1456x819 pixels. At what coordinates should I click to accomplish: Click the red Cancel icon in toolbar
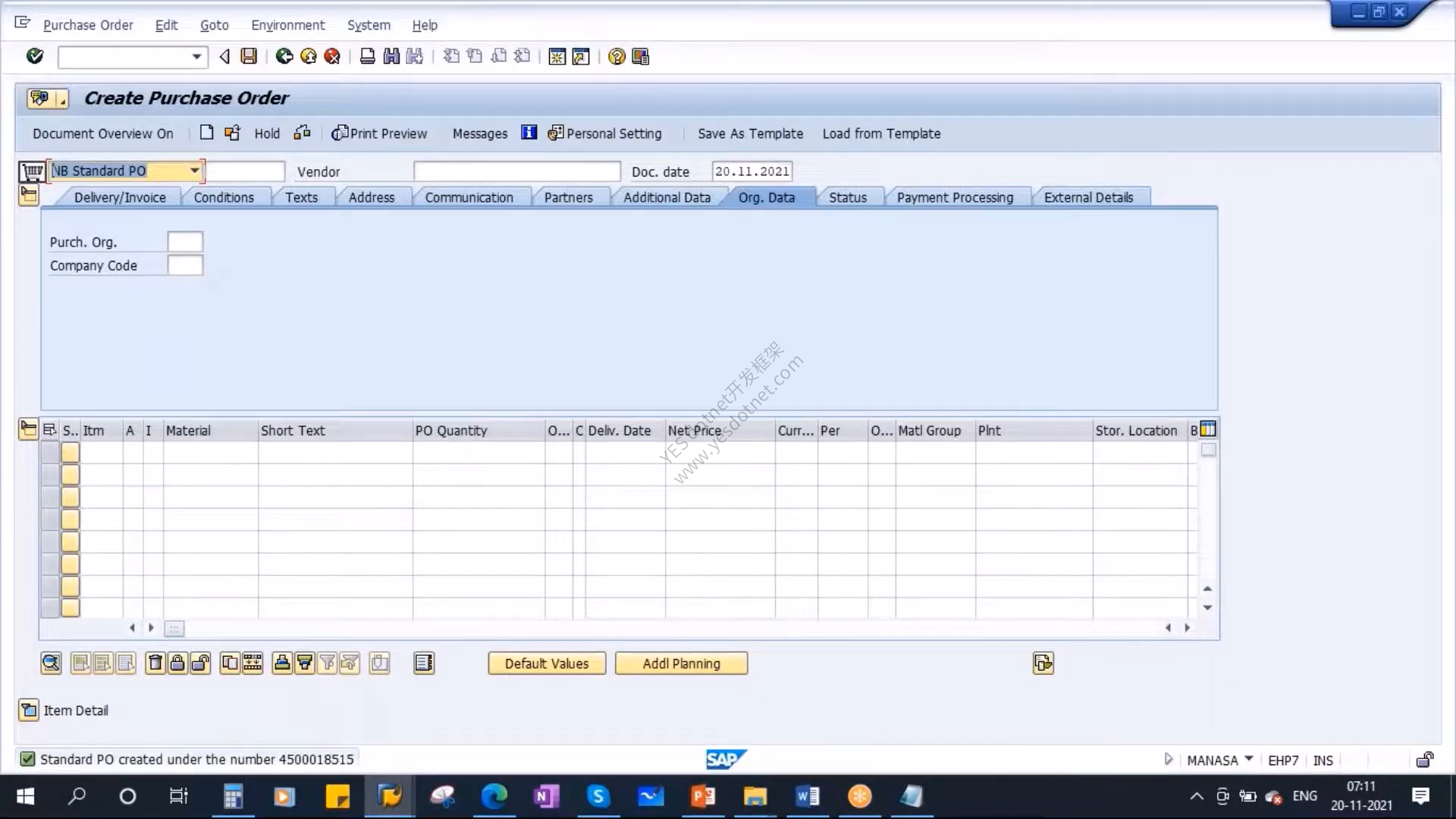332,56
